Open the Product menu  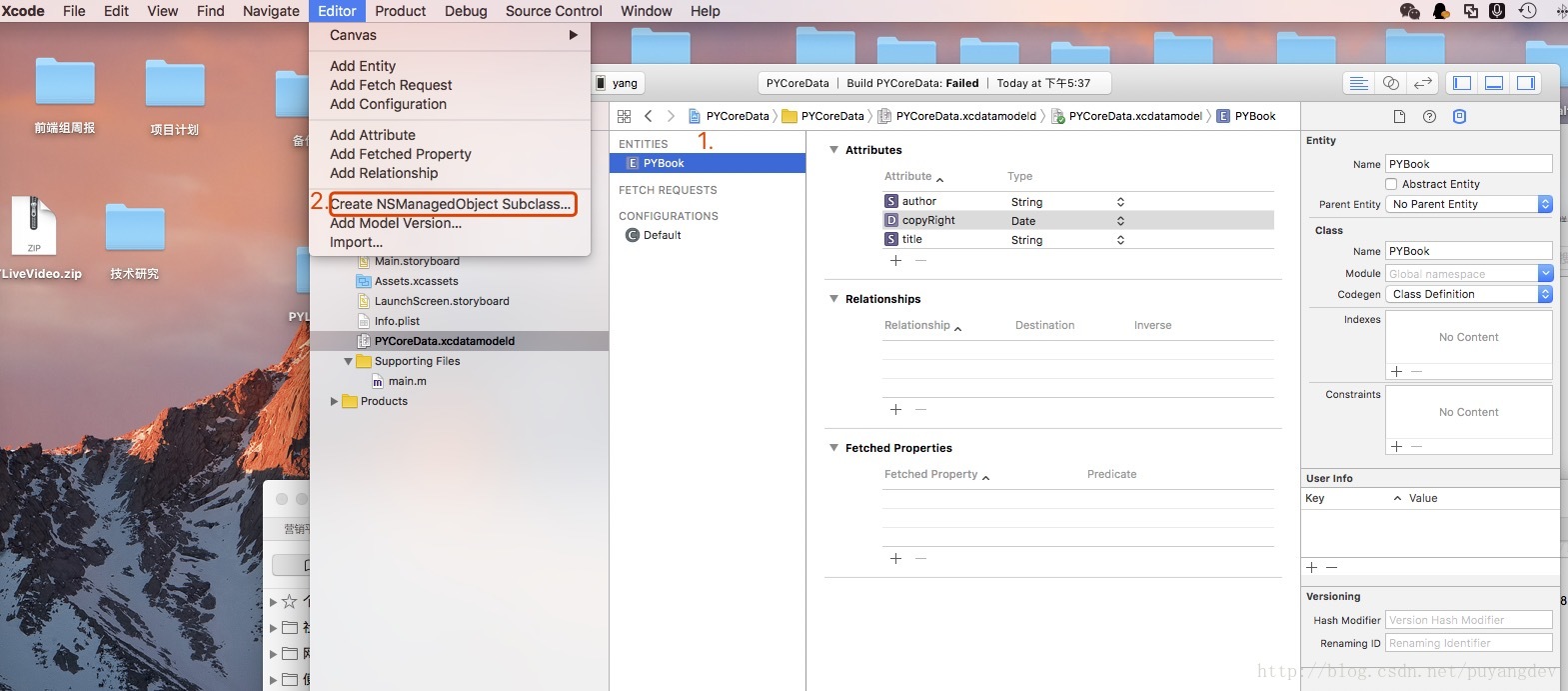click(x=401, y=11)
